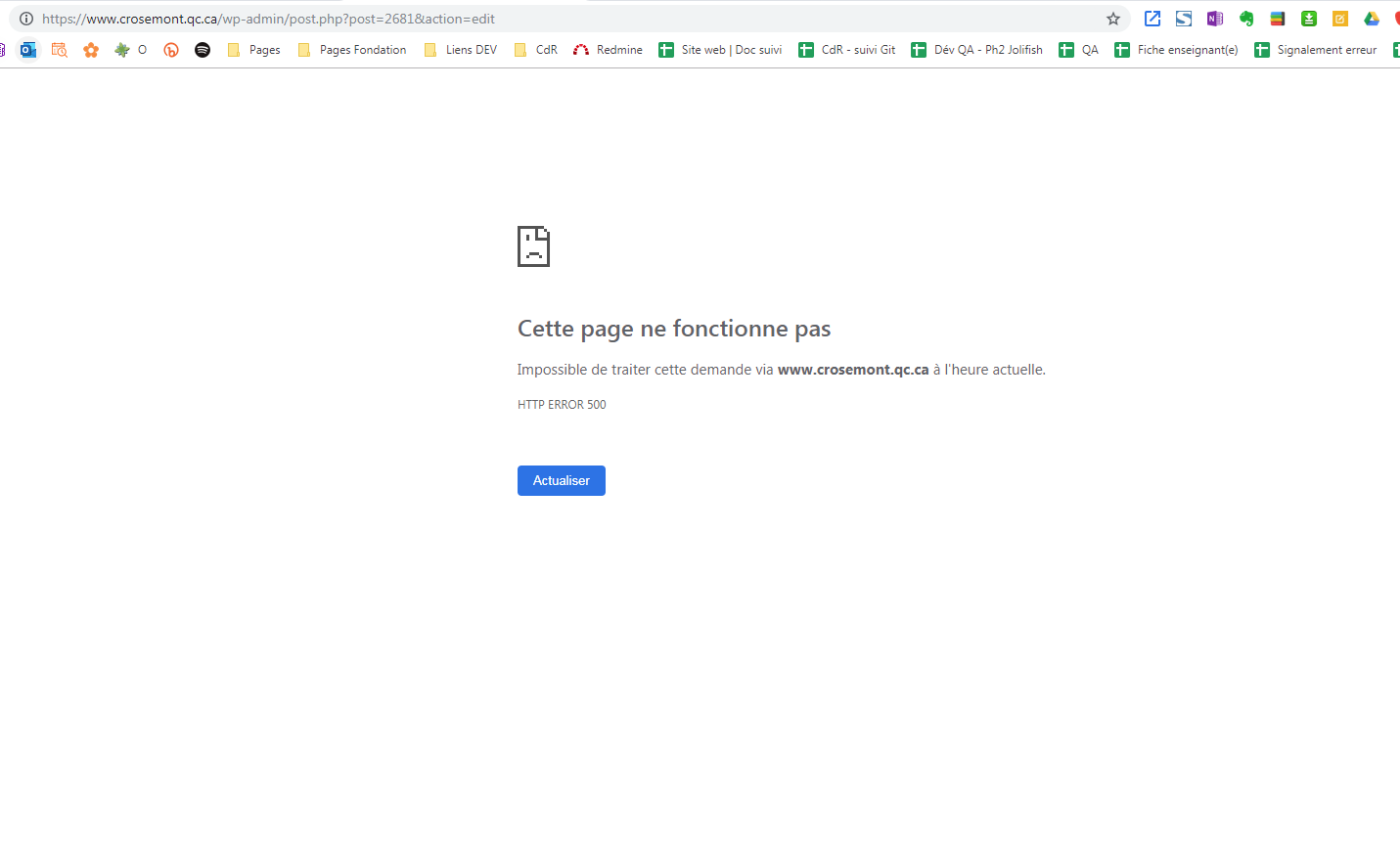Viewport: 1400px width, 843px height.
Task: Open the OneNote Web Clipper extension
Action: (1214, 19)
